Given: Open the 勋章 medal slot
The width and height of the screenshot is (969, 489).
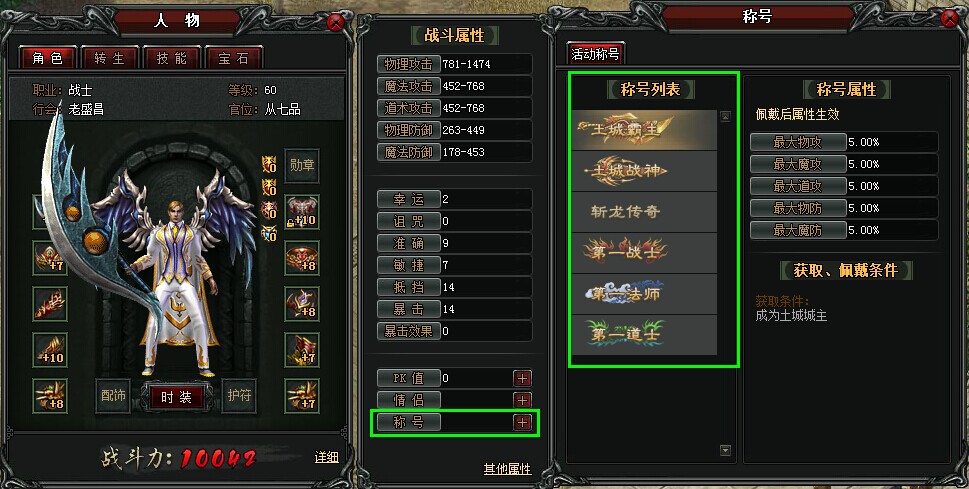Looking at the screenshot, I should (x=302, y=166).
